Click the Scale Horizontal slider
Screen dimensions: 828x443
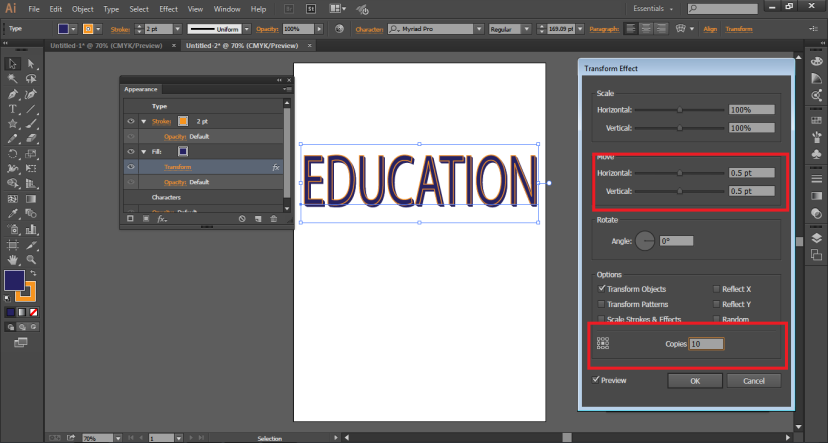[680, 109]
